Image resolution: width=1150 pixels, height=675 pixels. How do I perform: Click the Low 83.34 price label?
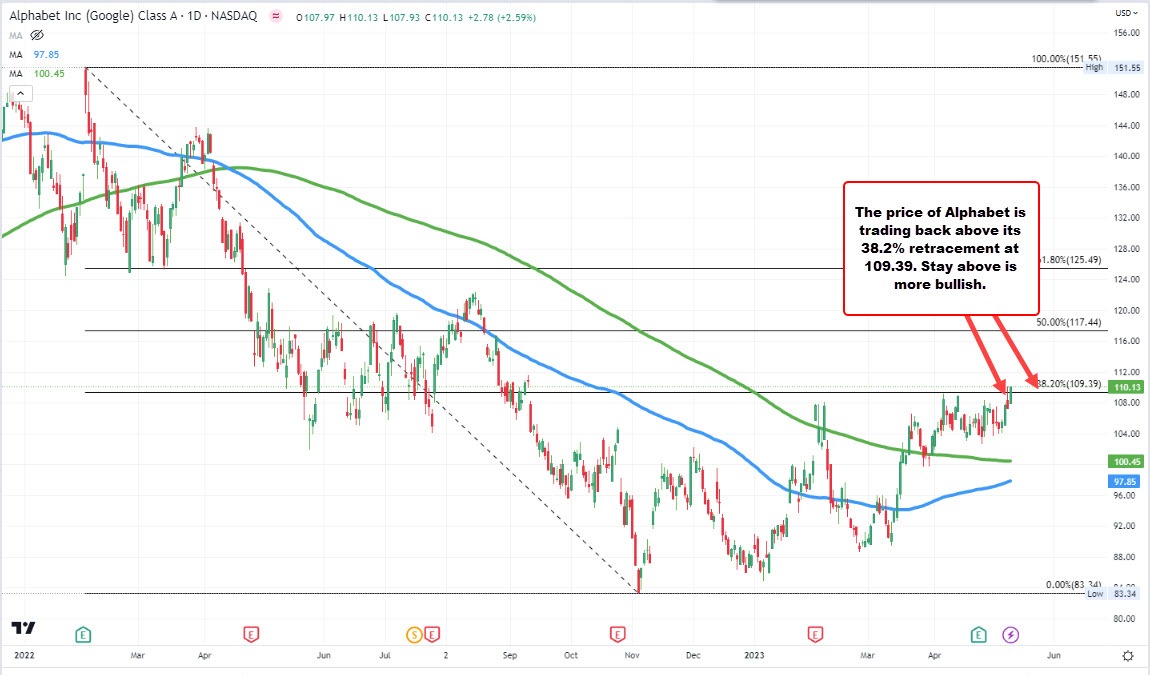click(1113, 594)
